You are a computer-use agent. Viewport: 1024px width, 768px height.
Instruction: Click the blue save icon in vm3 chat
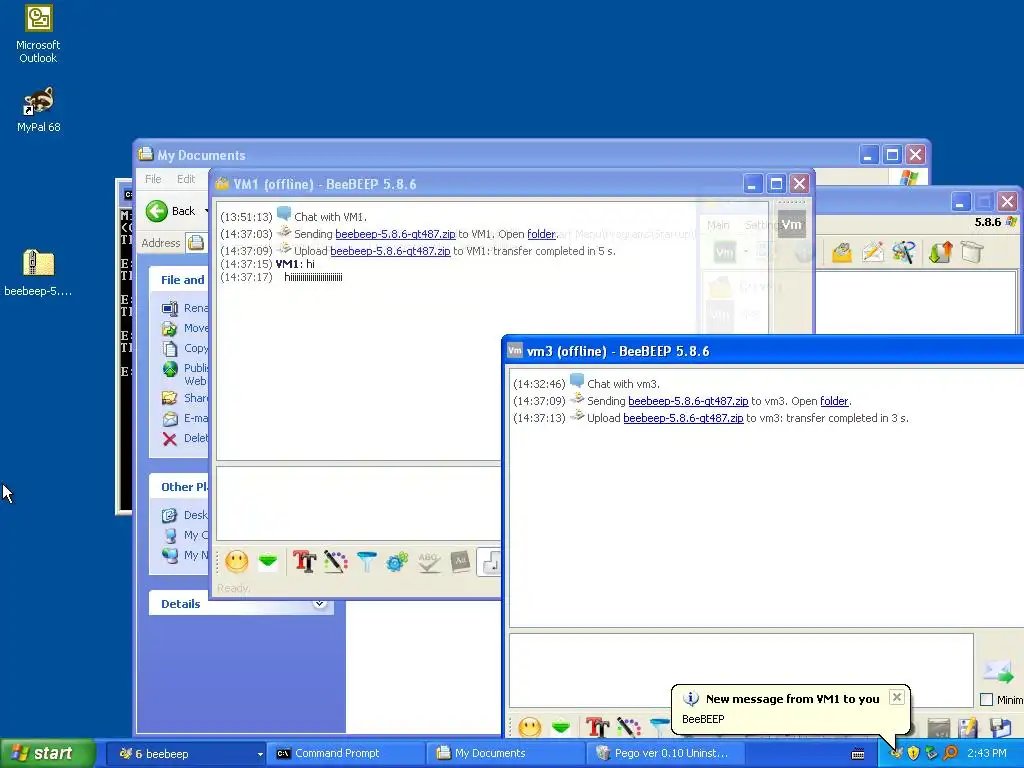pyautogui.click(x=1000, y=727)
